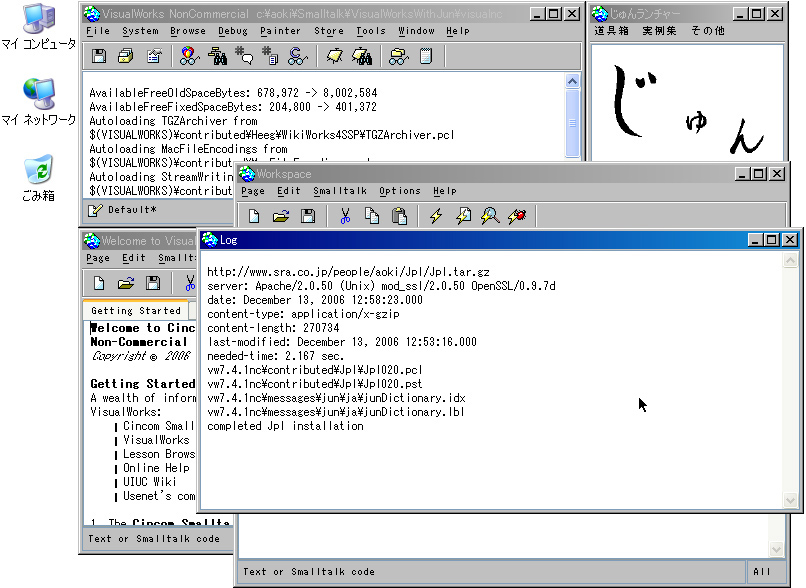Copy using the Workspace toolbar copy icon

pyautogui.click(x=372, y=216)
